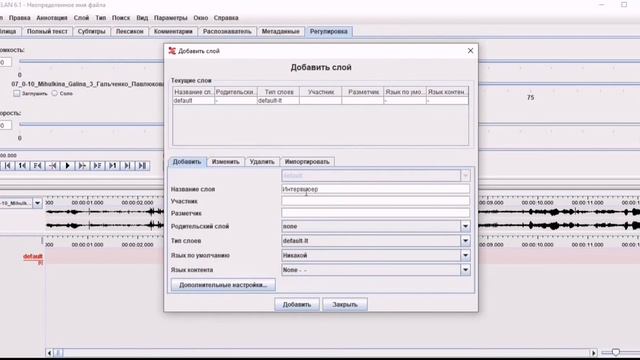Switch to the Удалить tab in dialog

tap(262, 162)
